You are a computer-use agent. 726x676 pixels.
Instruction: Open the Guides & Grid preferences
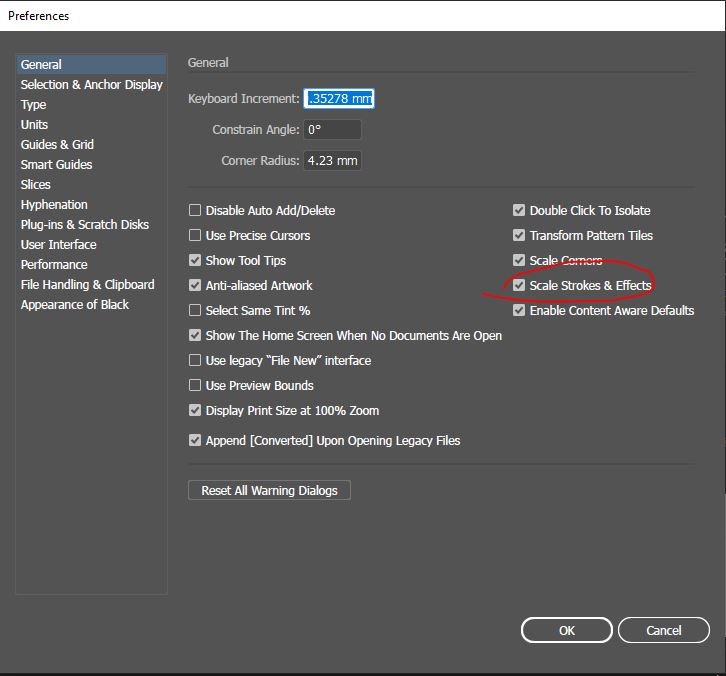[57, 145]
